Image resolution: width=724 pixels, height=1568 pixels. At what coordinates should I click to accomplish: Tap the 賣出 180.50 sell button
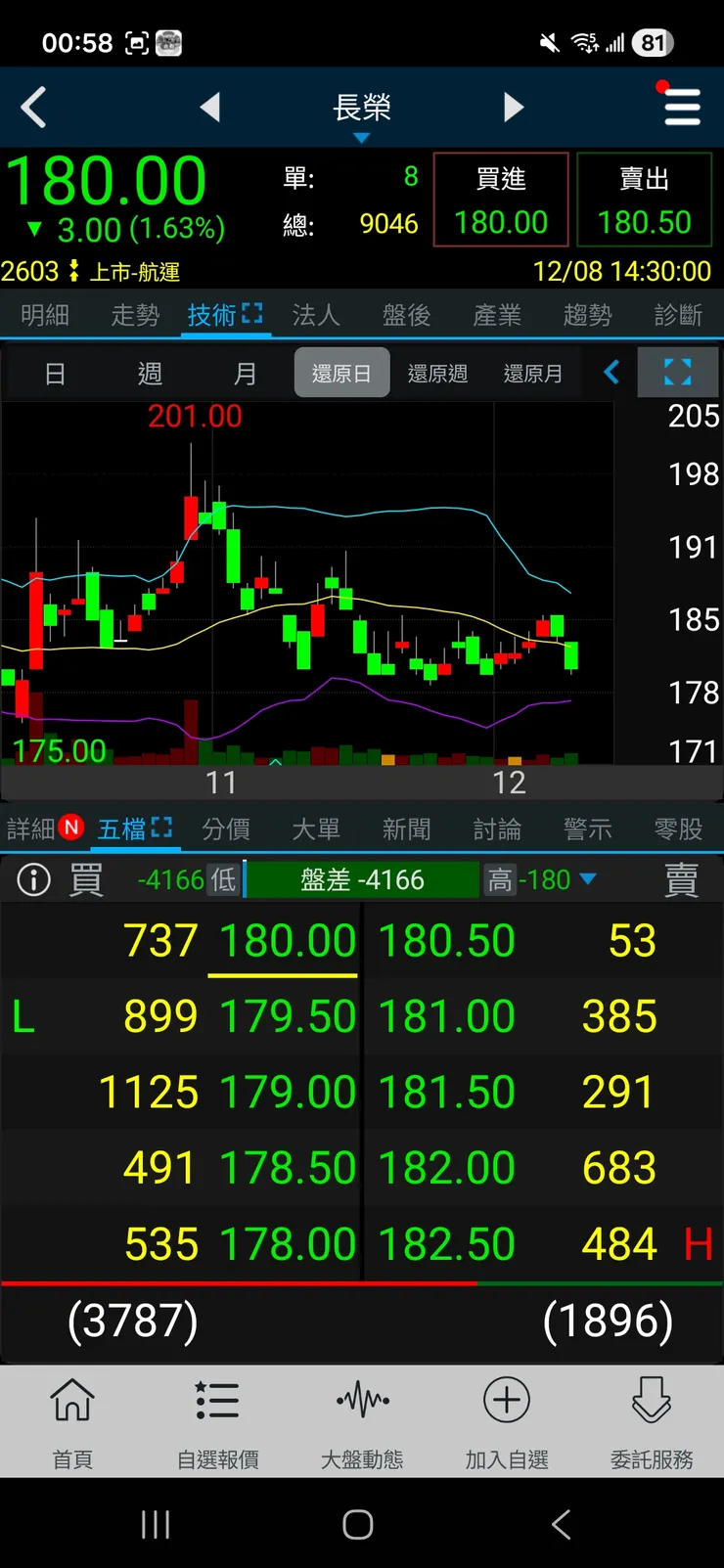[645, 200]
